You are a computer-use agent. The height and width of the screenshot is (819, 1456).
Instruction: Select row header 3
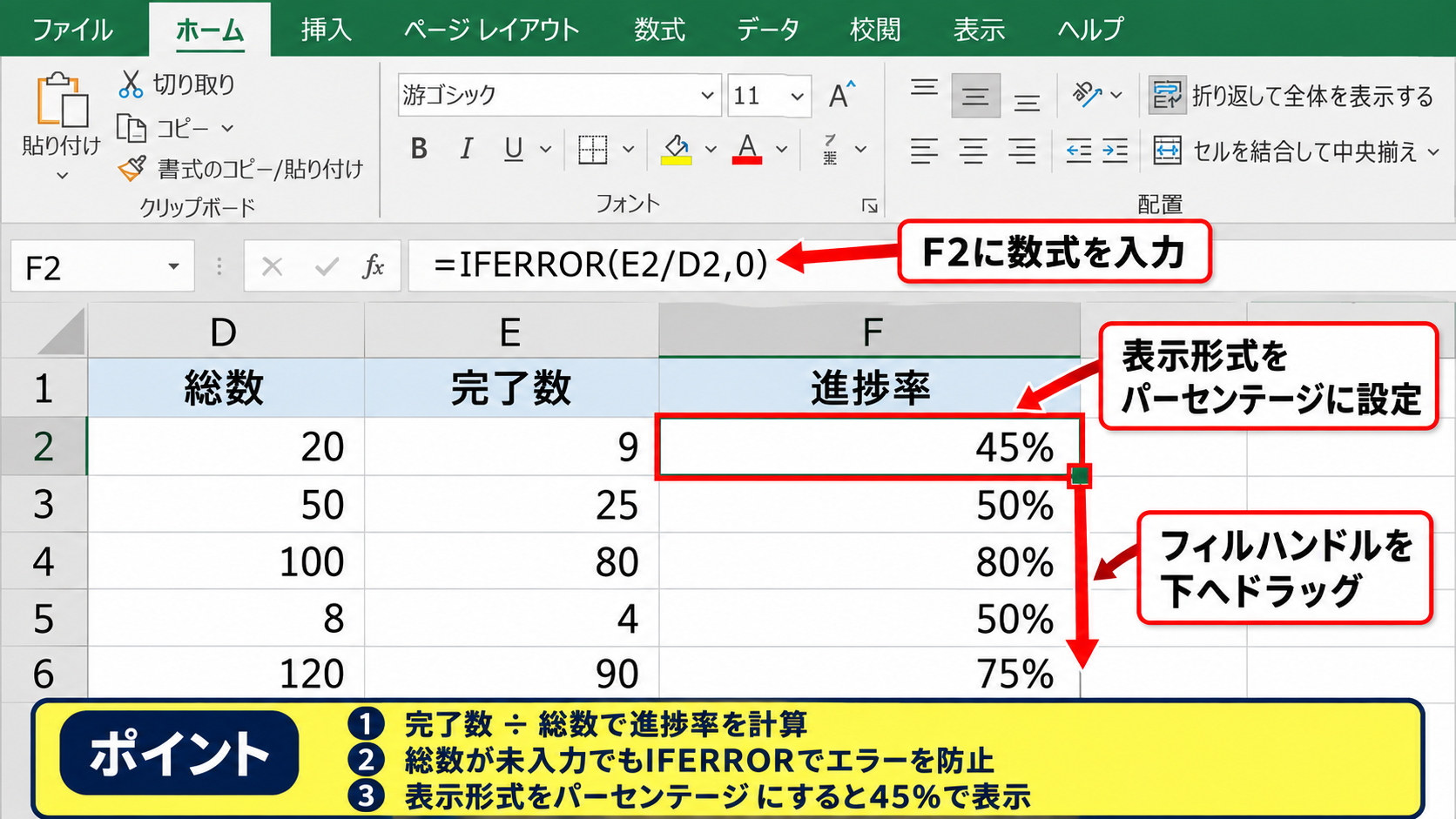coord(44,505)
